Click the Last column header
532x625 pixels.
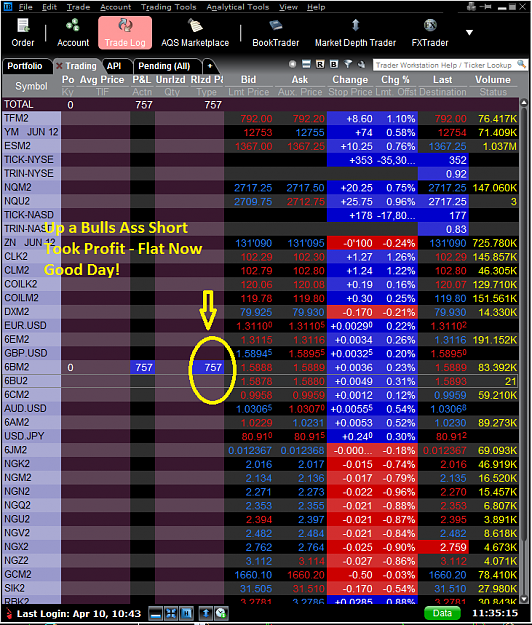click(x=442, y=80)
